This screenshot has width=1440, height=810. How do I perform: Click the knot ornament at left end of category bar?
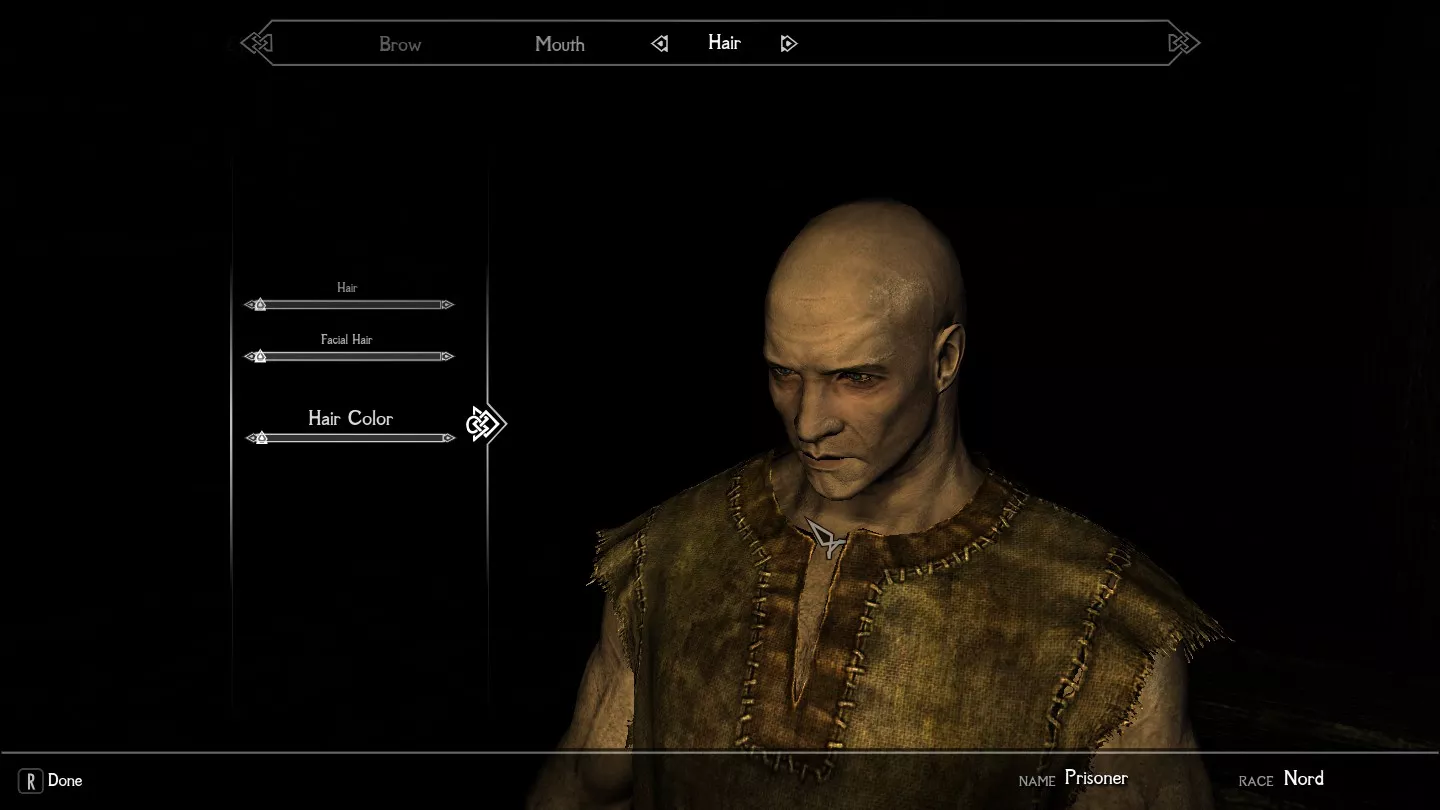[x=256, y=43]
